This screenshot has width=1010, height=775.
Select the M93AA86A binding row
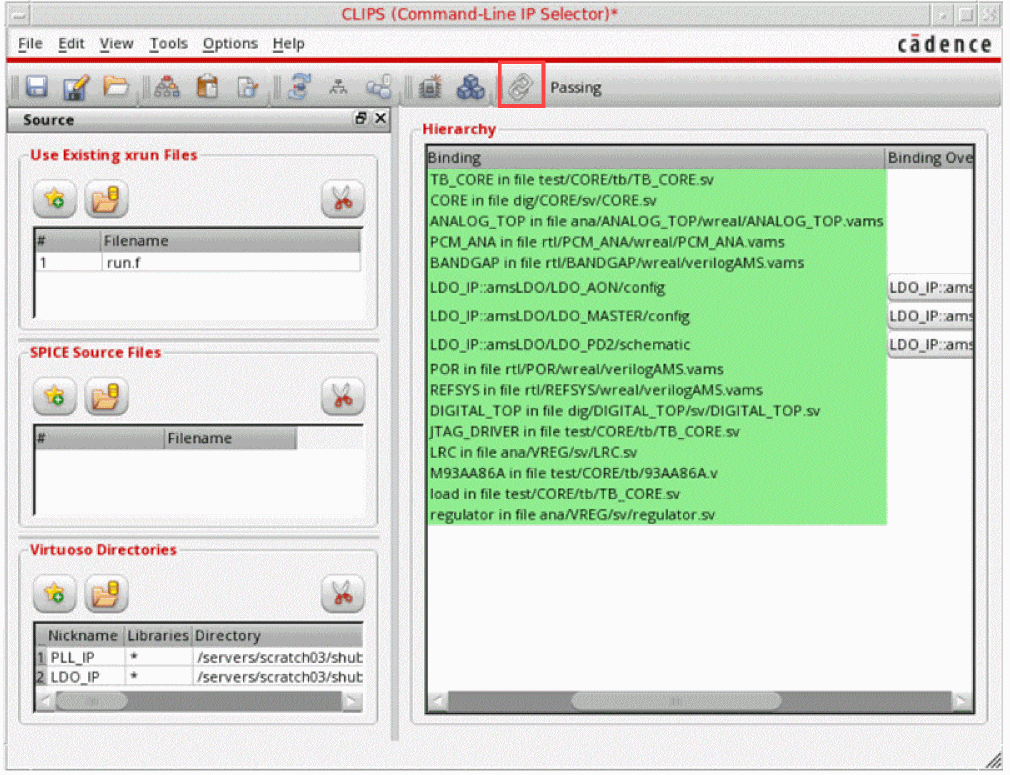click(x=657, y=473)
